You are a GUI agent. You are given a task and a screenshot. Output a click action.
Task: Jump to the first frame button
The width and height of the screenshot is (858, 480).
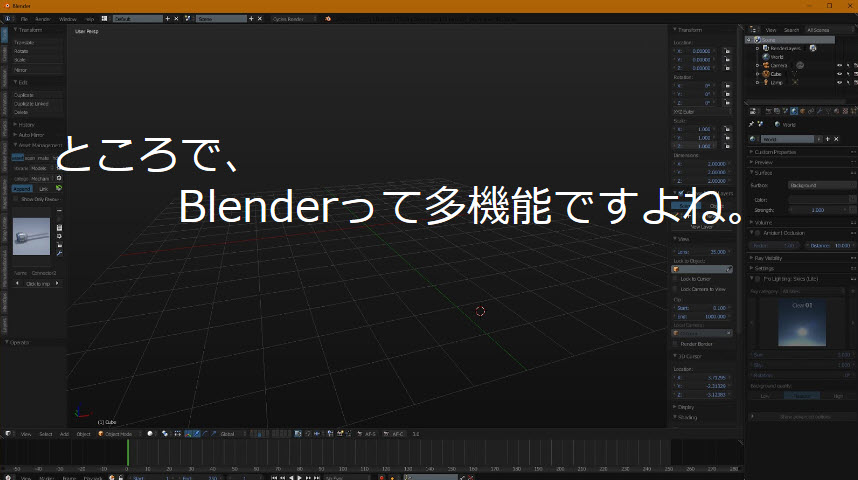tap(274, 478)
